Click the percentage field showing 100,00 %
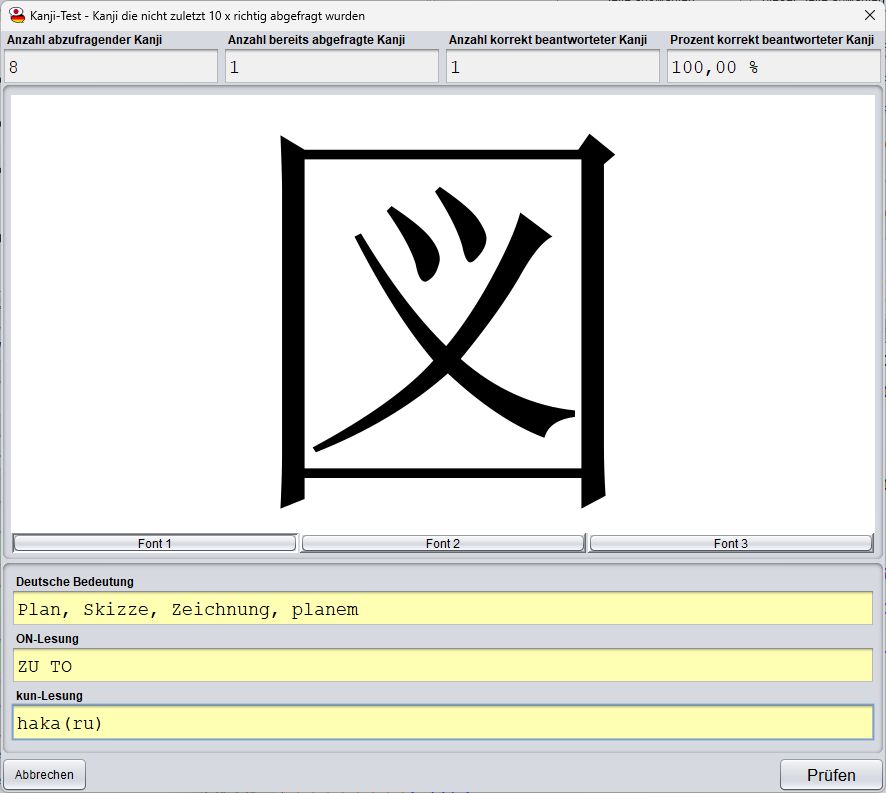This screenshot has height=793, width=886. point(773,66)
